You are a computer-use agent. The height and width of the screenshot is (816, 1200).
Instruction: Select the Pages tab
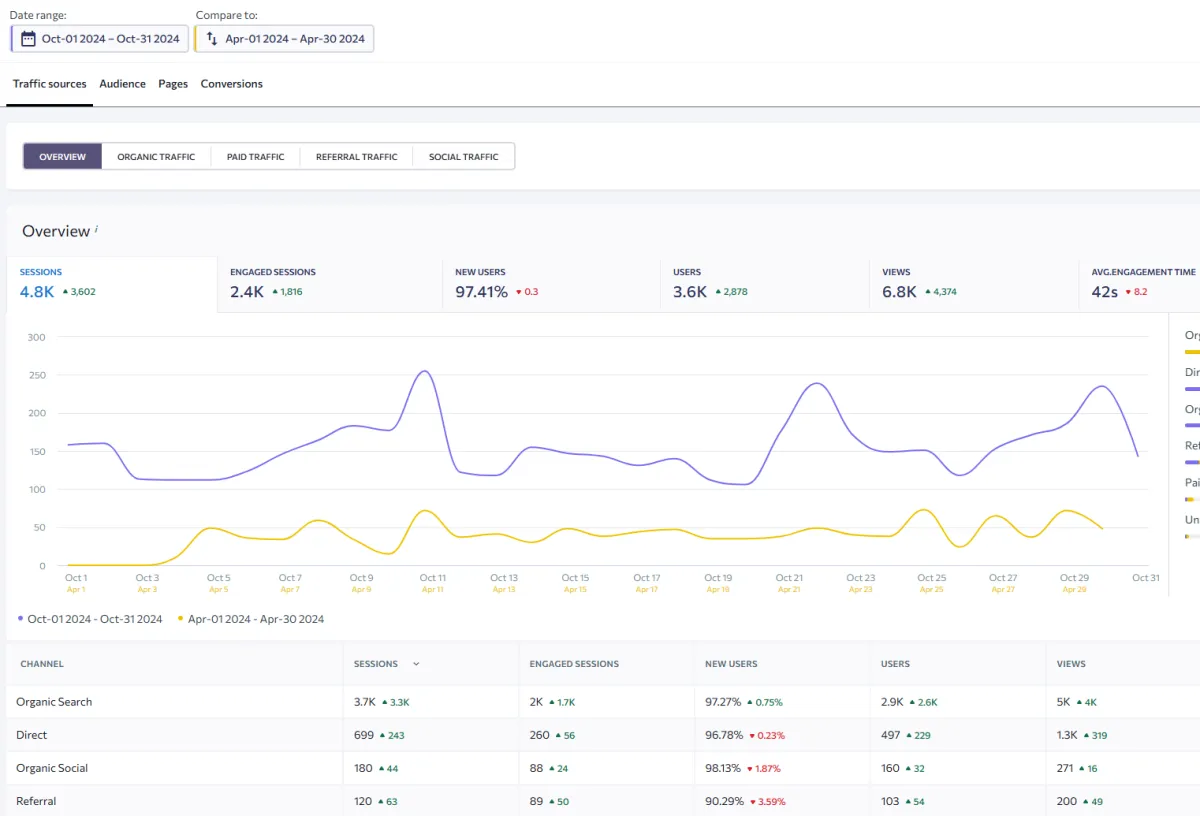pos(173,84)
